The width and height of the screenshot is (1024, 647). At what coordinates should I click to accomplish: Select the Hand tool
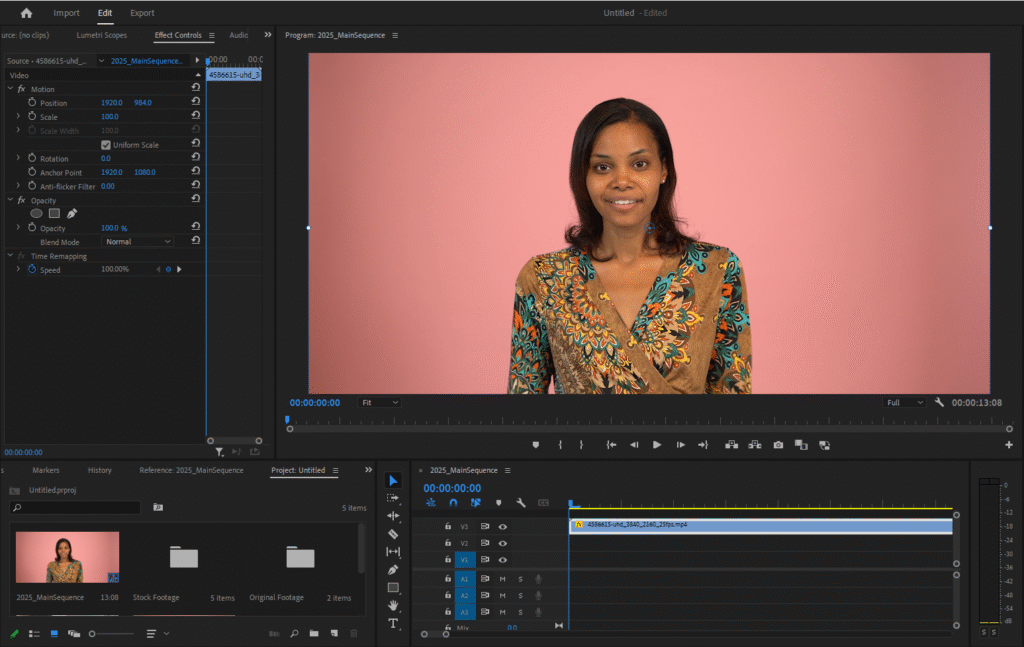pyautogui.click(x=393, y=605)
